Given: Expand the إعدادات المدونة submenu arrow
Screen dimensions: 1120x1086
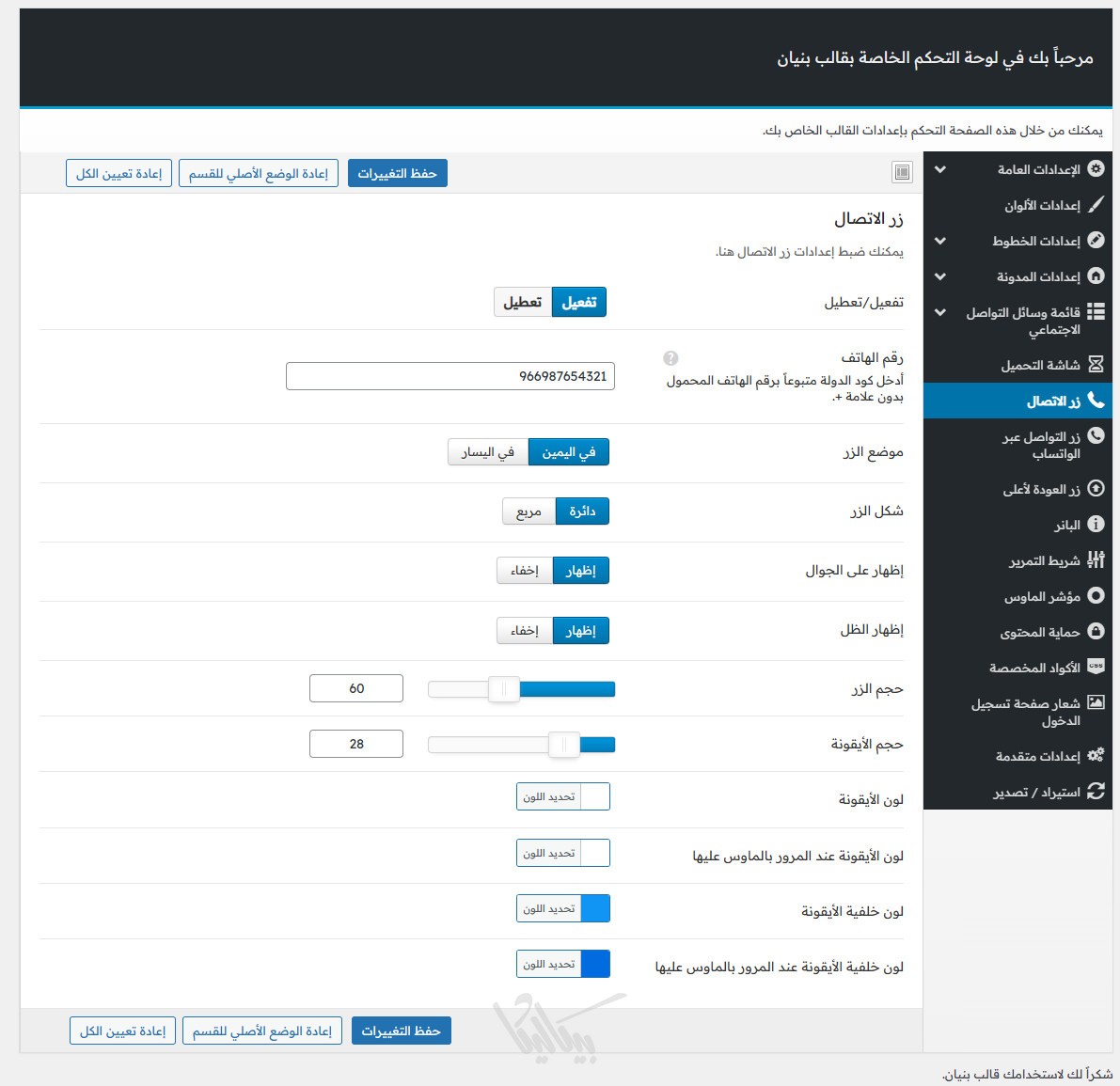Looking at the screenshot, I should [940, 276].
